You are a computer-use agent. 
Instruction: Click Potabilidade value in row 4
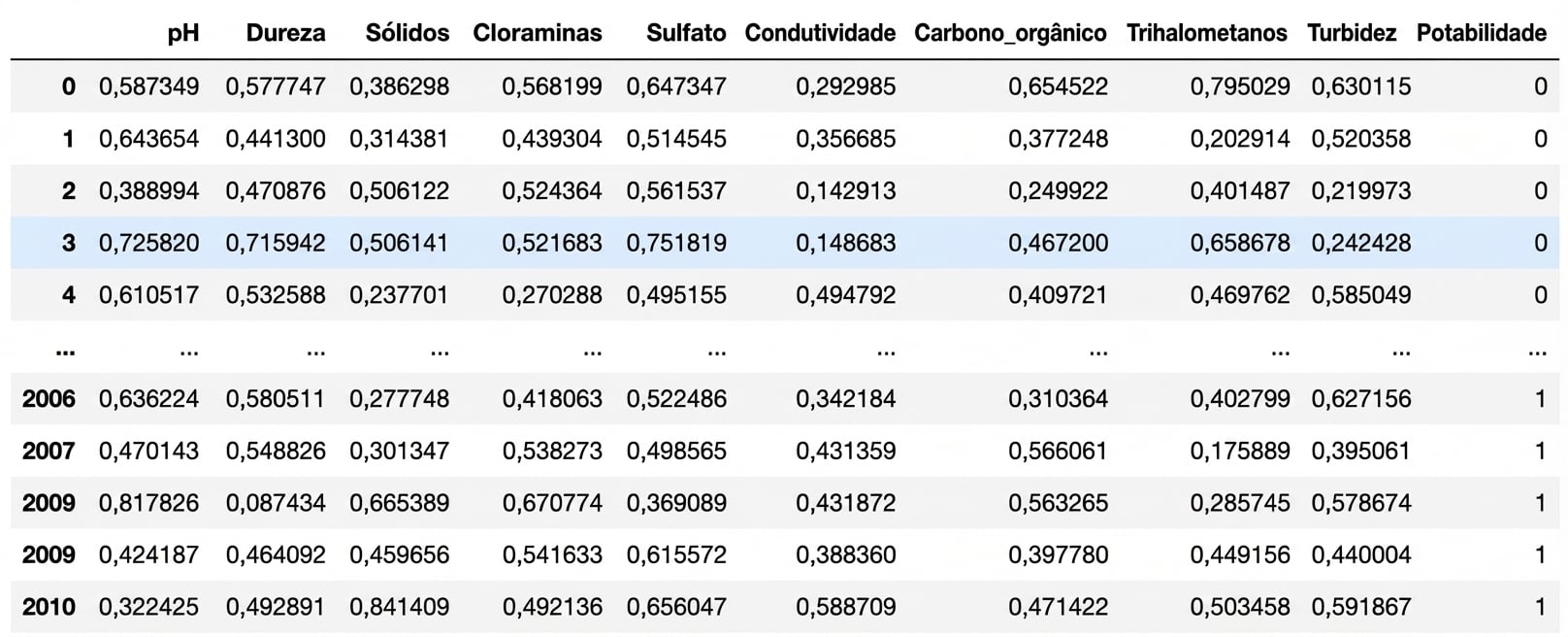[1540, 294]
